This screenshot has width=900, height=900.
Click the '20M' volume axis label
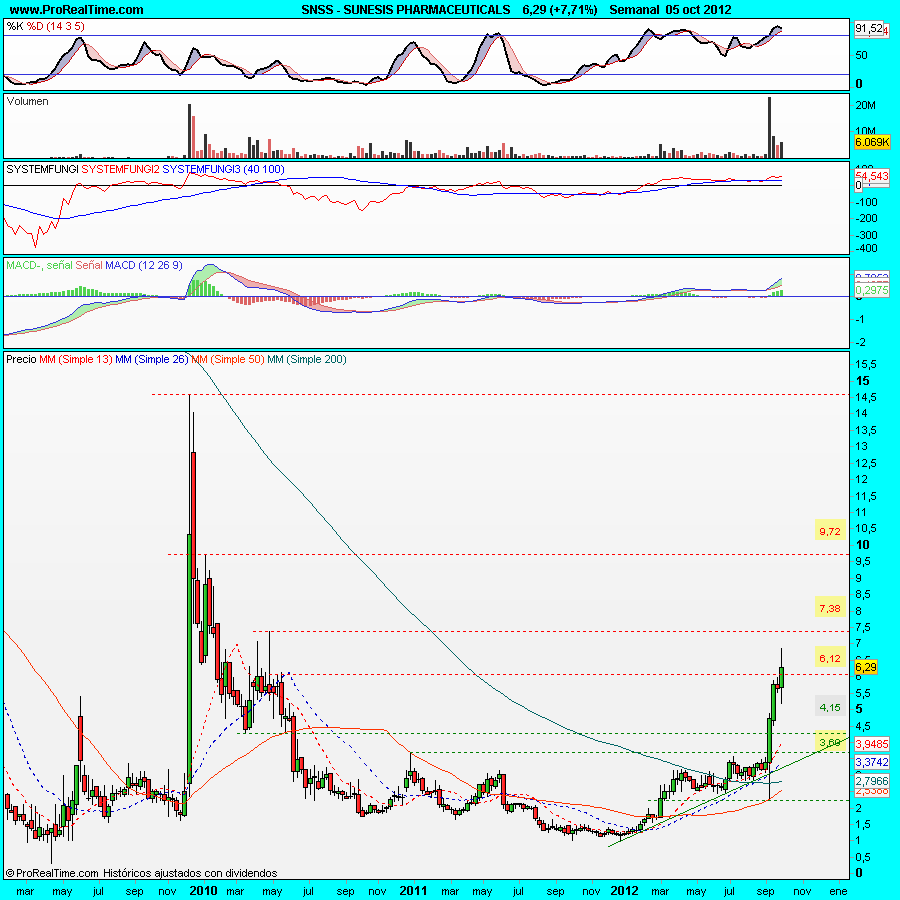pos(866,105)
